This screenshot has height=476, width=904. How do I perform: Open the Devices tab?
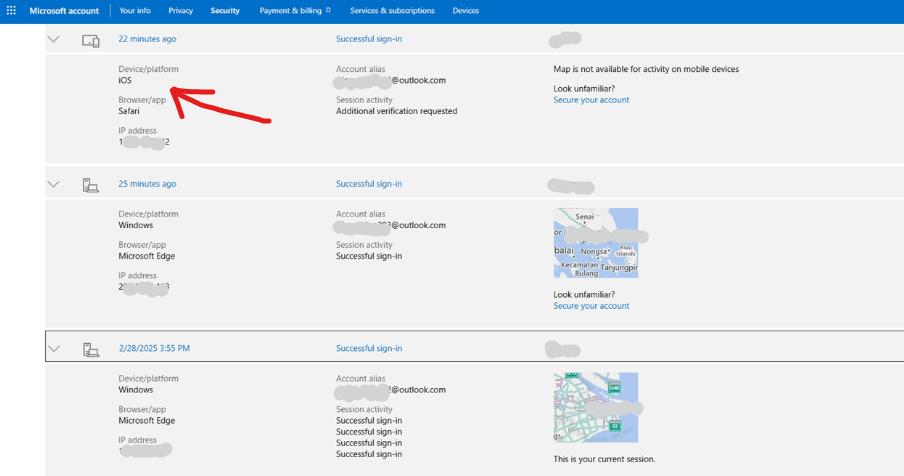point(466,10)
